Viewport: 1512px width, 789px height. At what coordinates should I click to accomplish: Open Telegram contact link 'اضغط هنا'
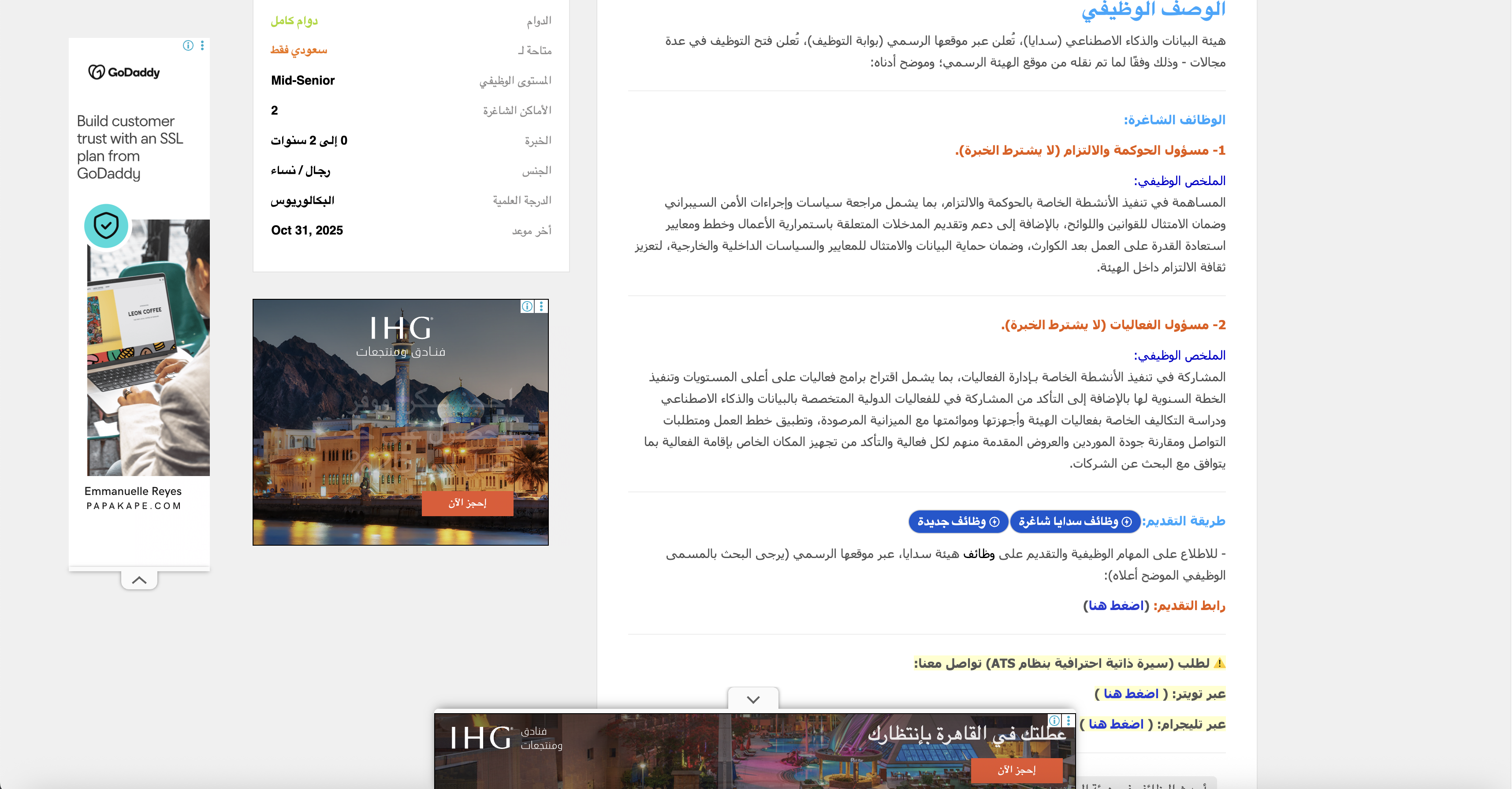[1116, 724]
